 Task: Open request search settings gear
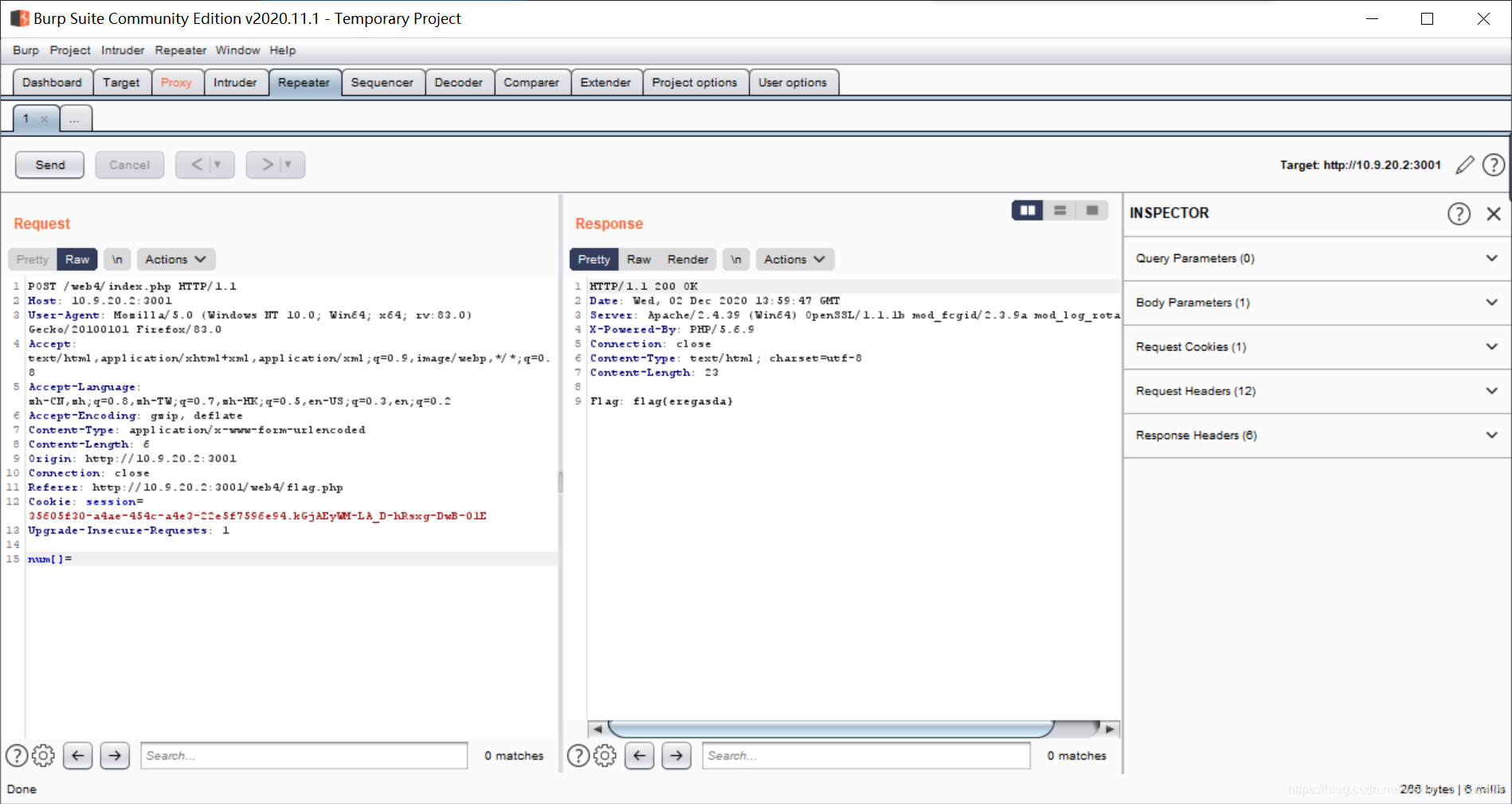[43, 755]
